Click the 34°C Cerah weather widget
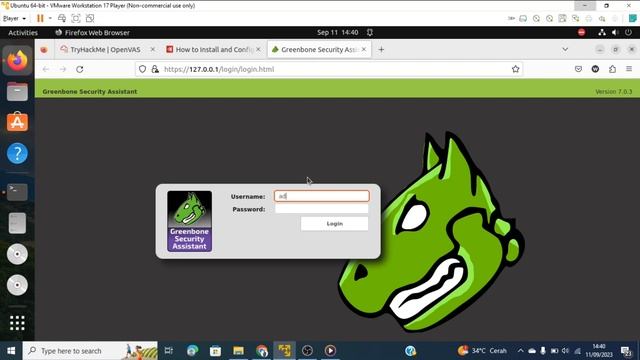This screenshot has width=640, height=360. point(482,351)
